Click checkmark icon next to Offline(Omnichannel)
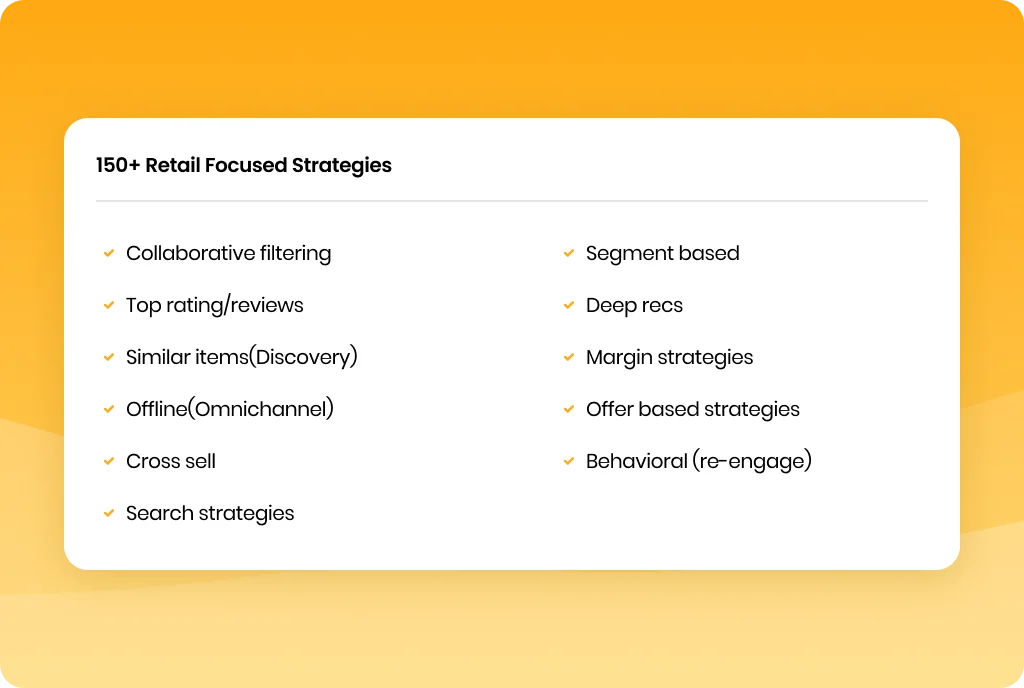The width and height of the screenshot is (1024, 688). (109, 409)
